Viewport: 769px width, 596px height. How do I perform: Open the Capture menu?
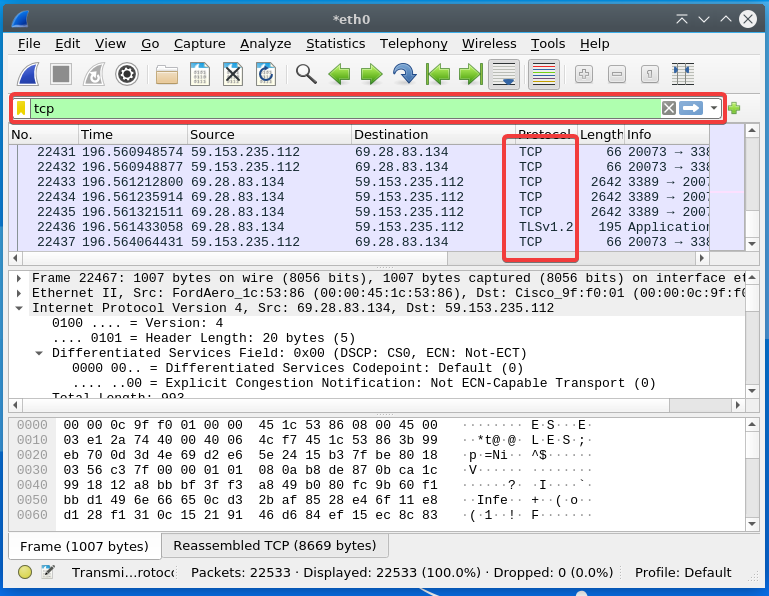pos(200,44)
